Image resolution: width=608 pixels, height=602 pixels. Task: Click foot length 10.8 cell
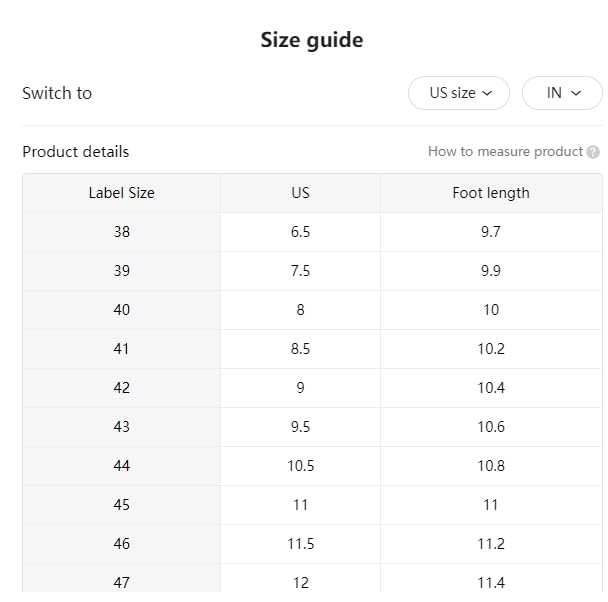pyautogui.click(x=490, y=466)
